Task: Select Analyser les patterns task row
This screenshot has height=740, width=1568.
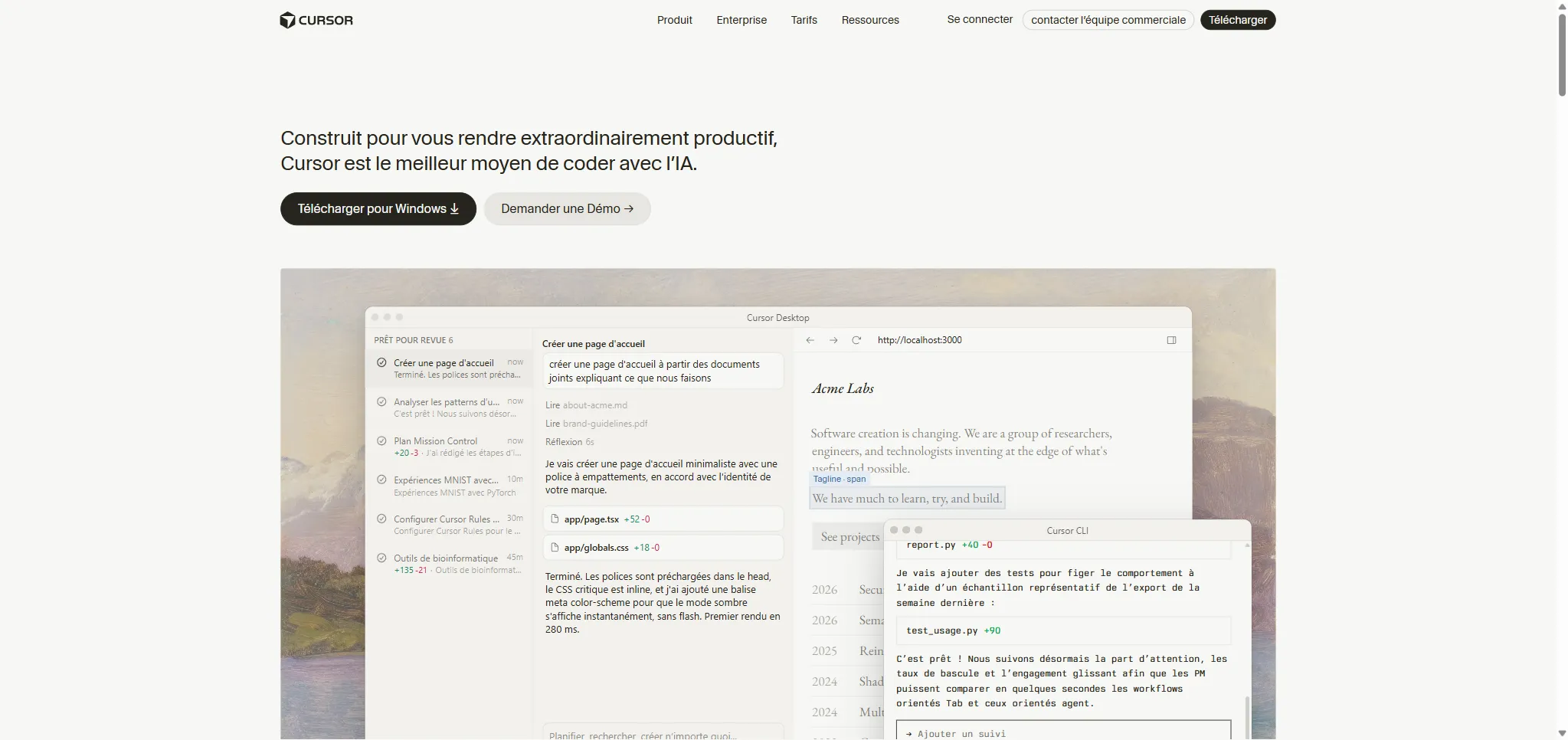Action: tap(449, 408)
